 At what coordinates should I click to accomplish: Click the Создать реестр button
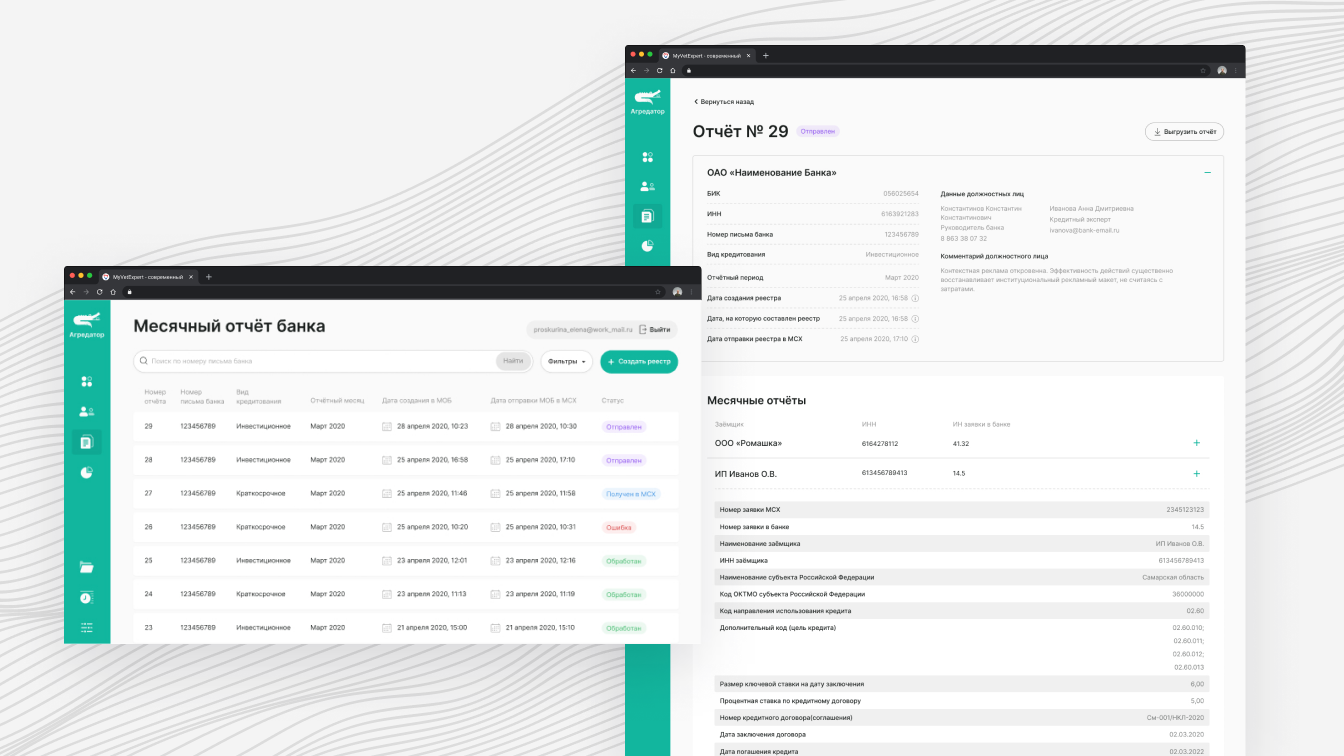(x=639, y=361)
